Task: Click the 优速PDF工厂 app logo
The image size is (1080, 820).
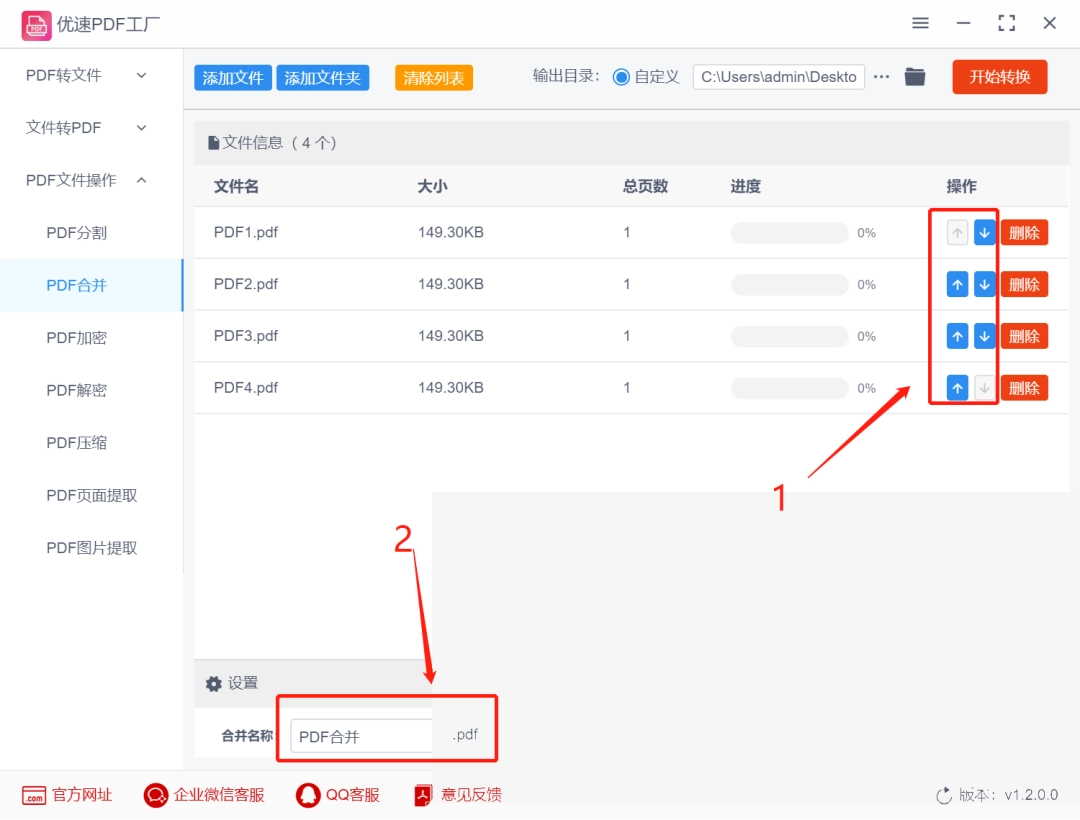Action: click(36, 25)
